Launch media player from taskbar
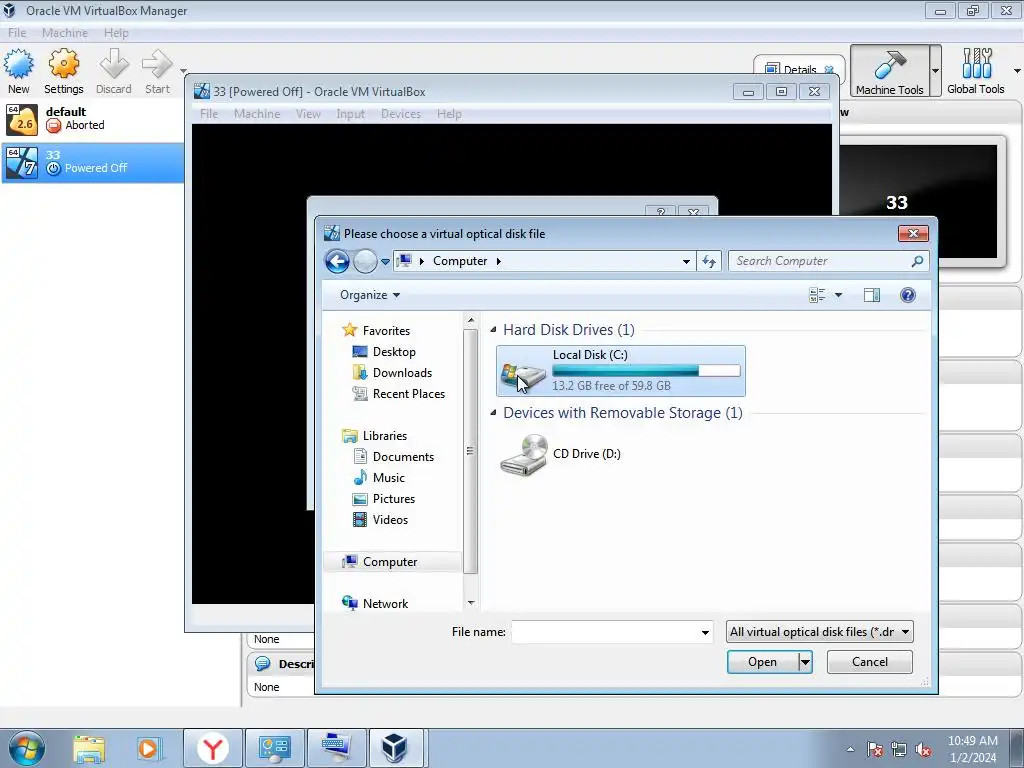Screen dimensions: 1024x768 pos(148,749)
